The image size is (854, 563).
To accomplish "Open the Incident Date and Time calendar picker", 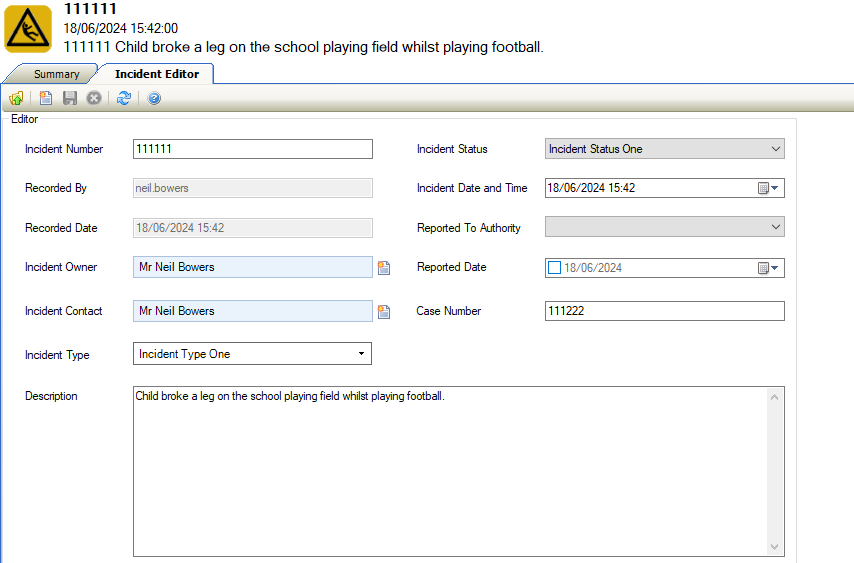I will pos(768,188).
